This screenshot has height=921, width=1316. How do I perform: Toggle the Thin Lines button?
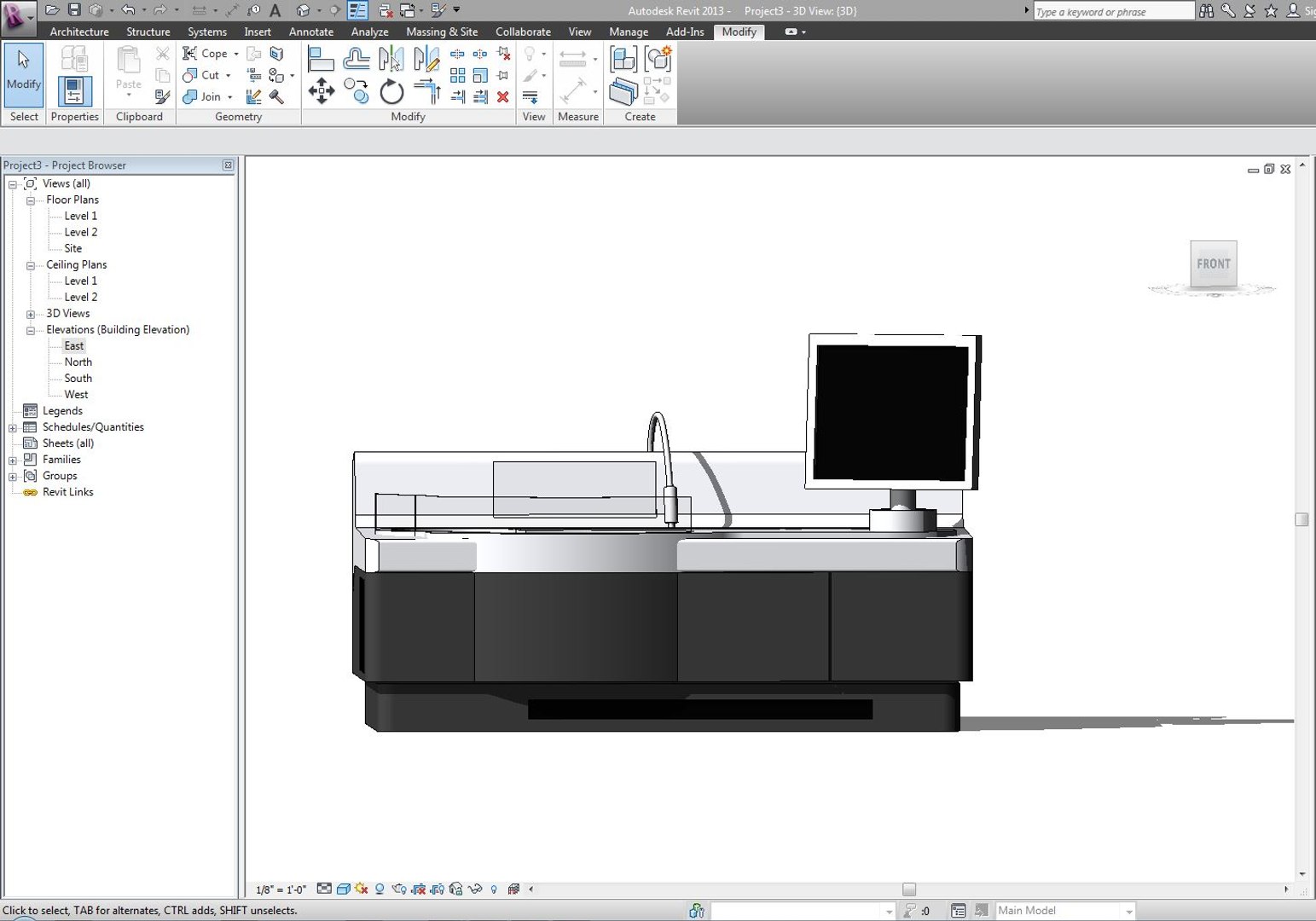[357, 10]
